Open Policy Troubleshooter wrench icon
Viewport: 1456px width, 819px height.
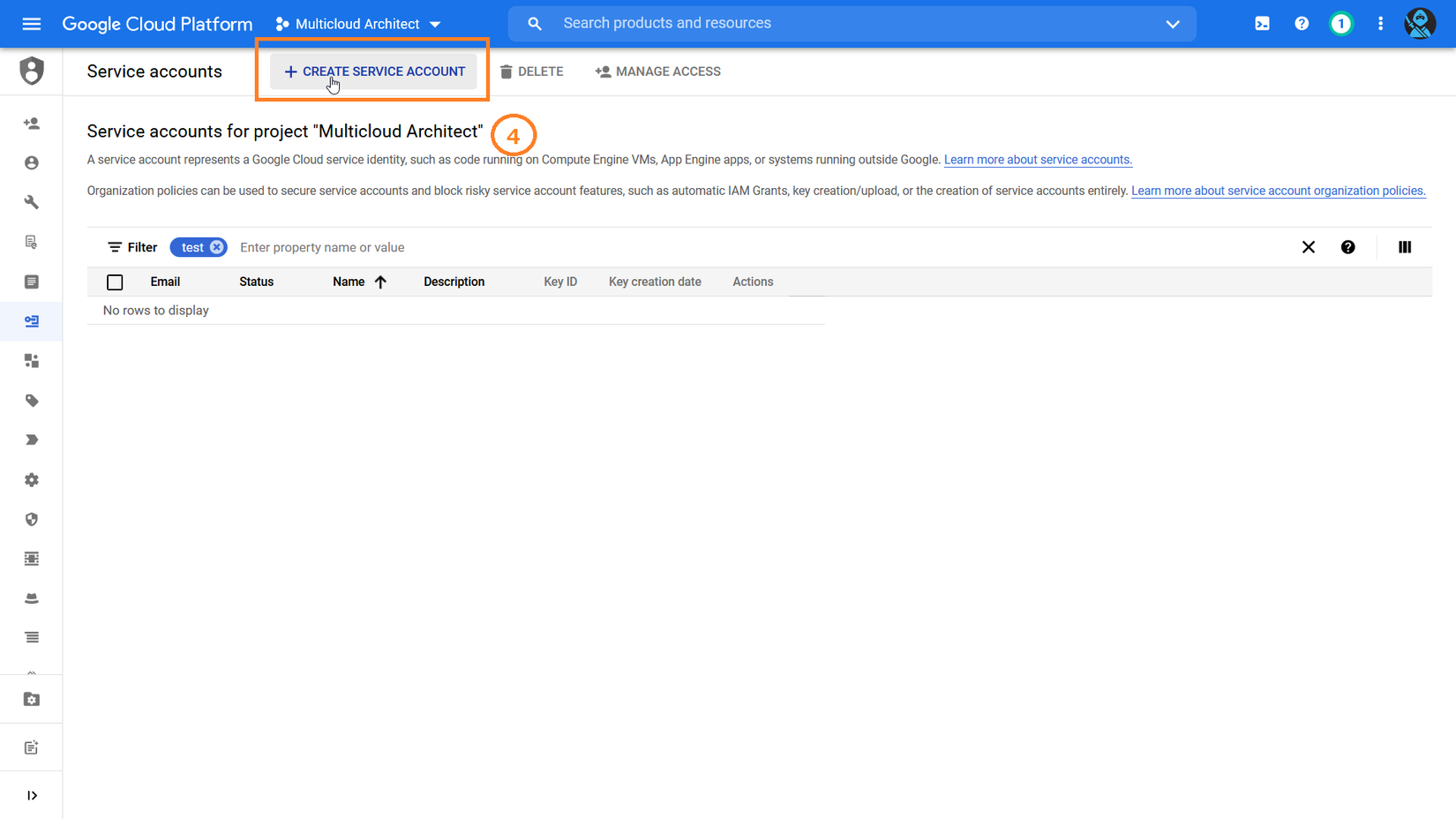click(32, 202)
